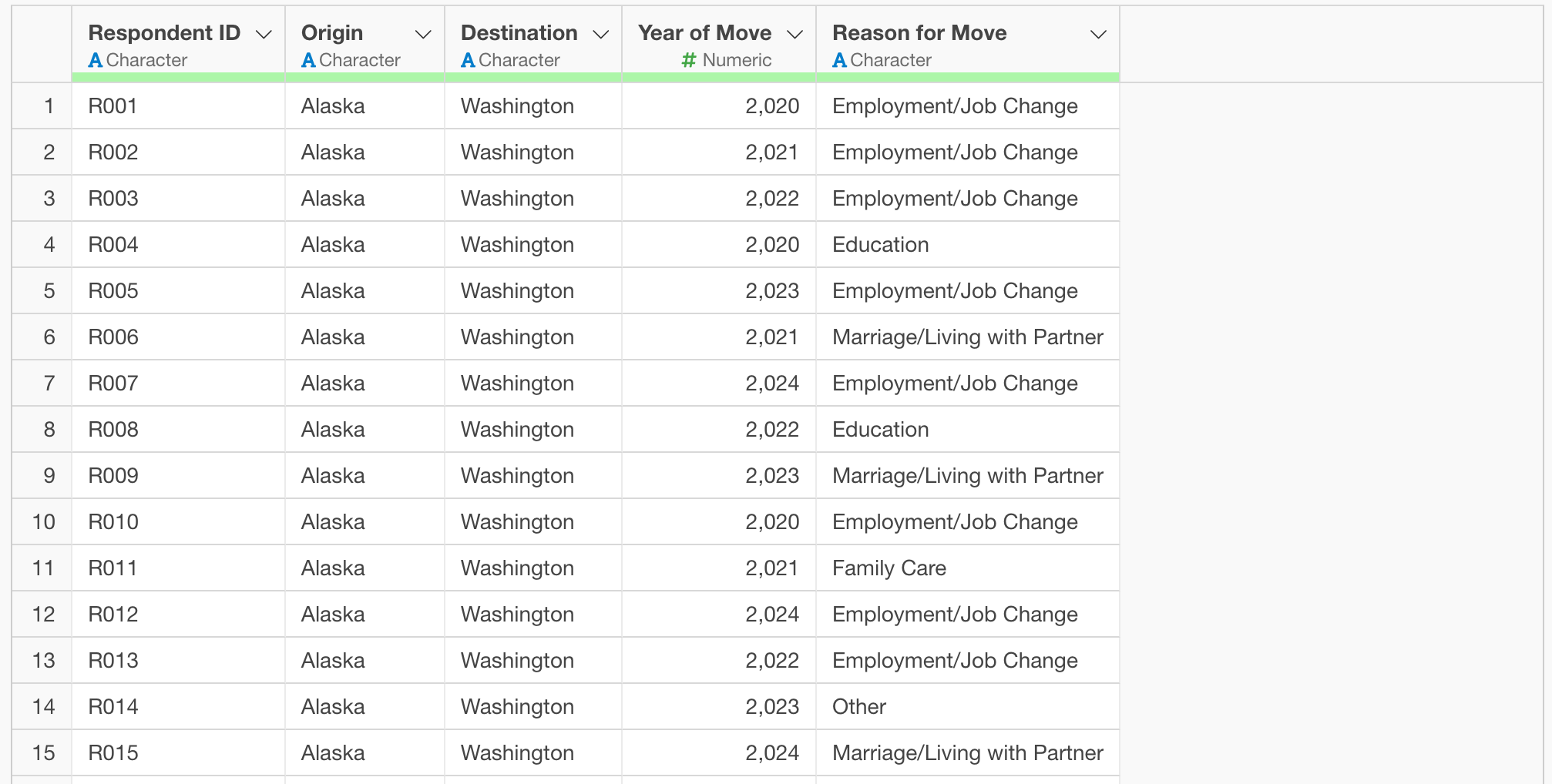Expand the Destination column menu chevron
The height and width of the screenshot is (784, 1552).
click(600, 35)
